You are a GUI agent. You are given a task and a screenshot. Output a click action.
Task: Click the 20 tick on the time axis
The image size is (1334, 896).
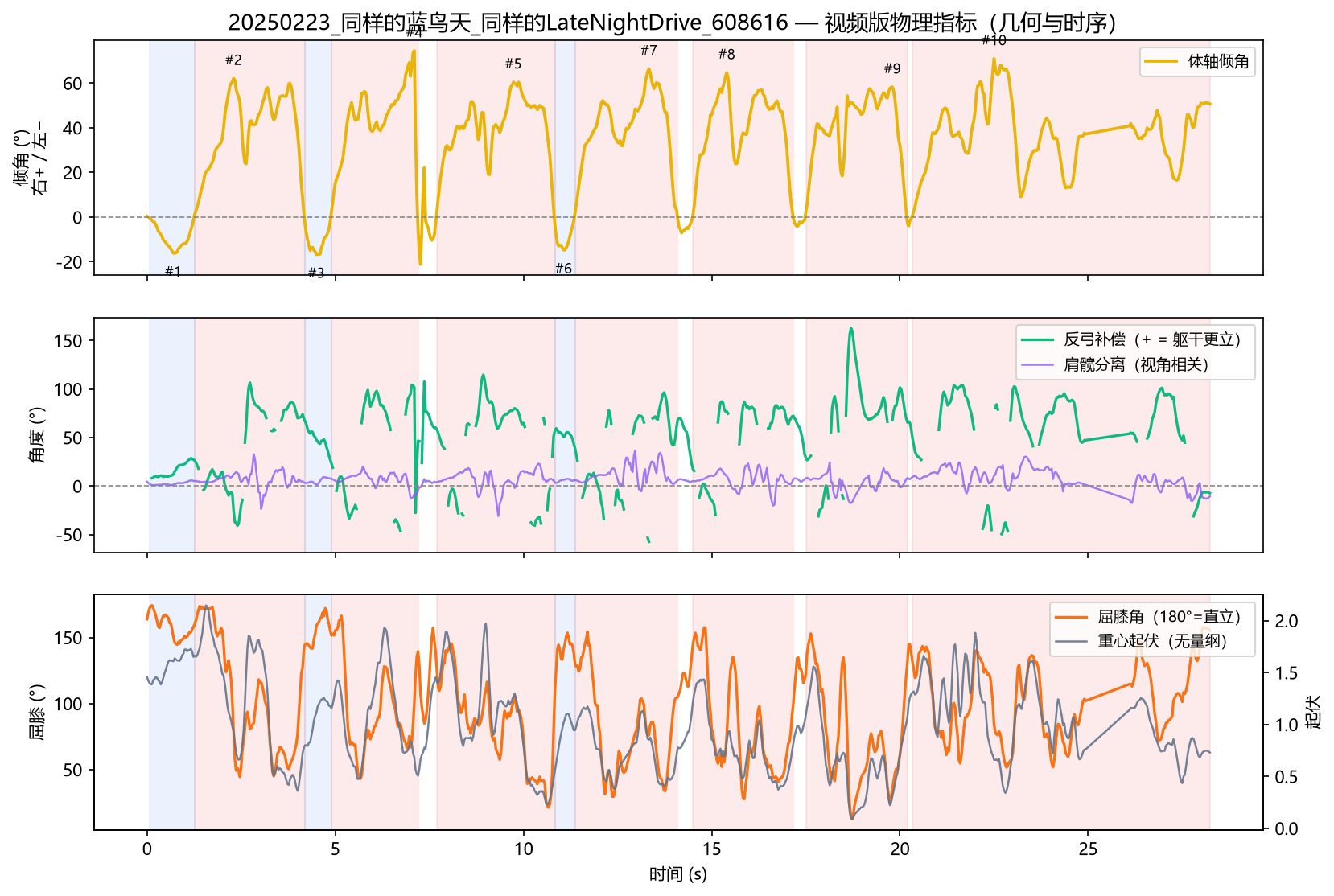[x=900, y=849]
